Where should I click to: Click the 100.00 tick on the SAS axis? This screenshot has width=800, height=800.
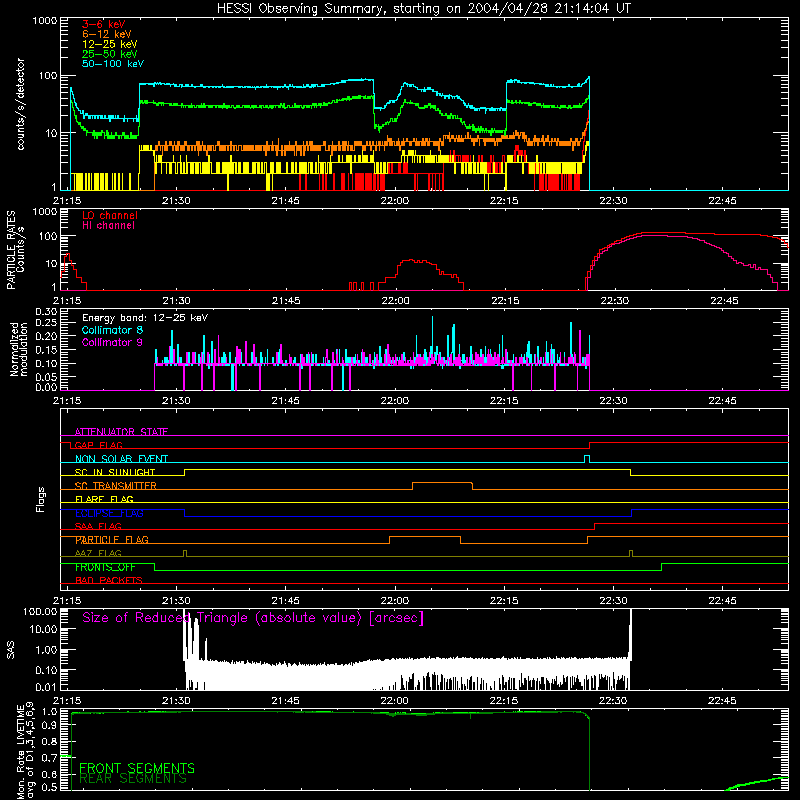40,611
